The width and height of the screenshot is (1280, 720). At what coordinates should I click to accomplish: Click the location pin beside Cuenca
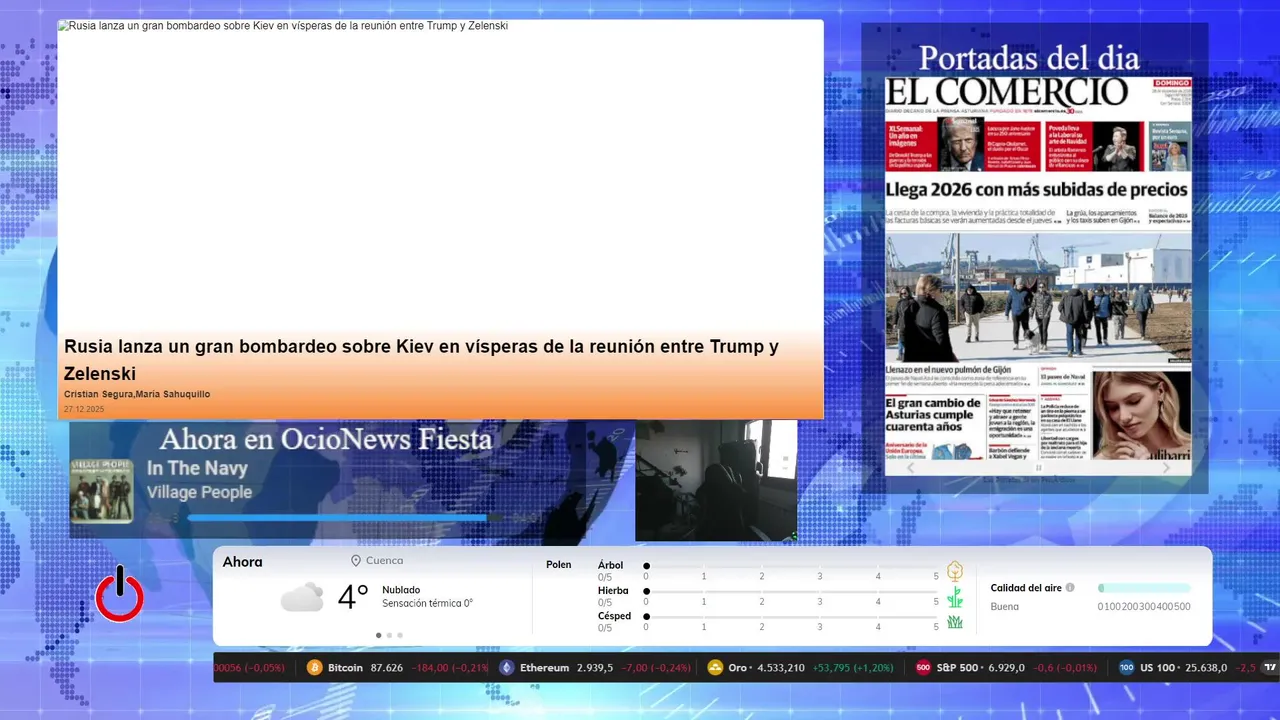coord(356,561)
